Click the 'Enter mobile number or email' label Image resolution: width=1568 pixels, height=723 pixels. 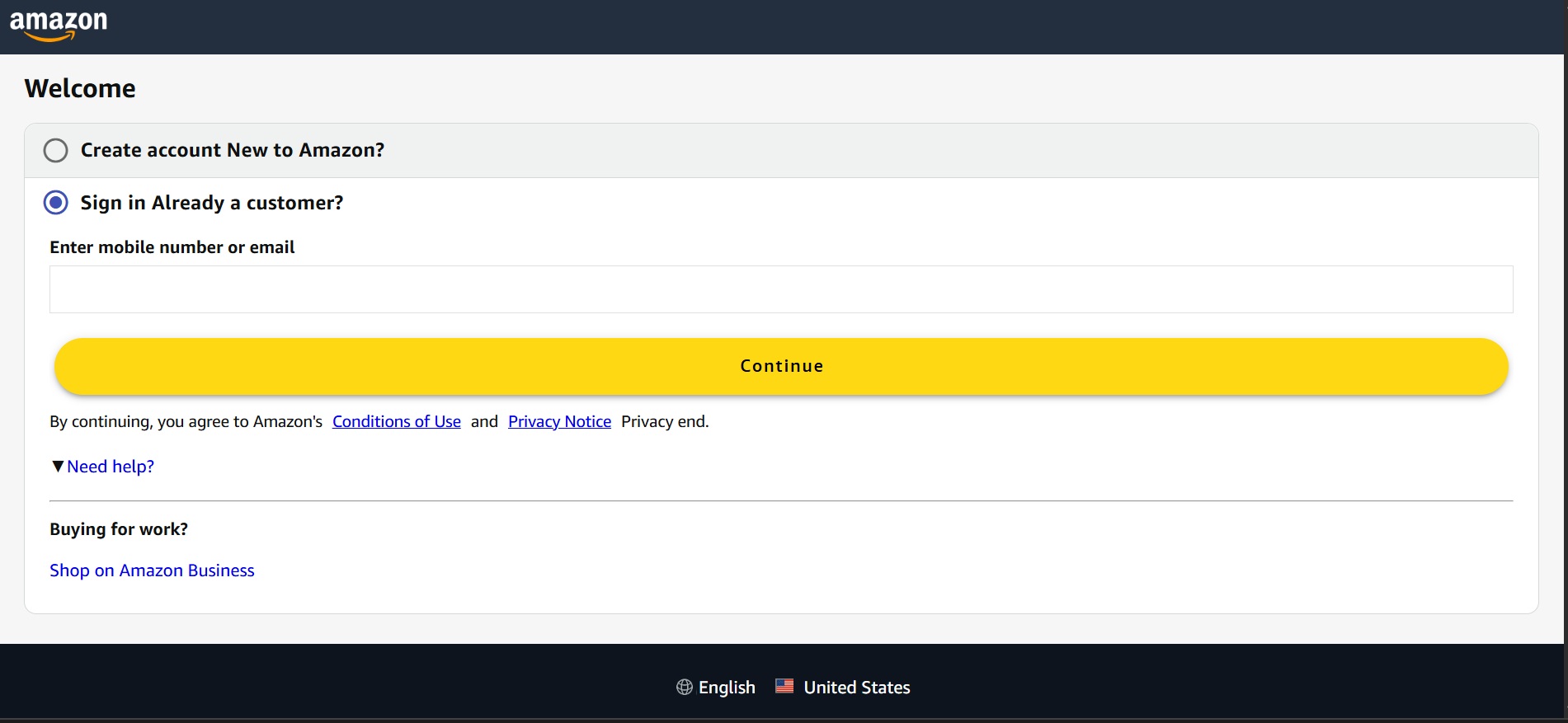(172, 247)
